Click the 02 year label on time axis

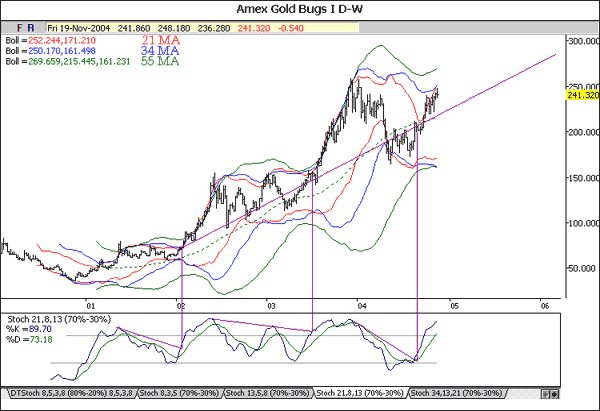pos(181,306)
